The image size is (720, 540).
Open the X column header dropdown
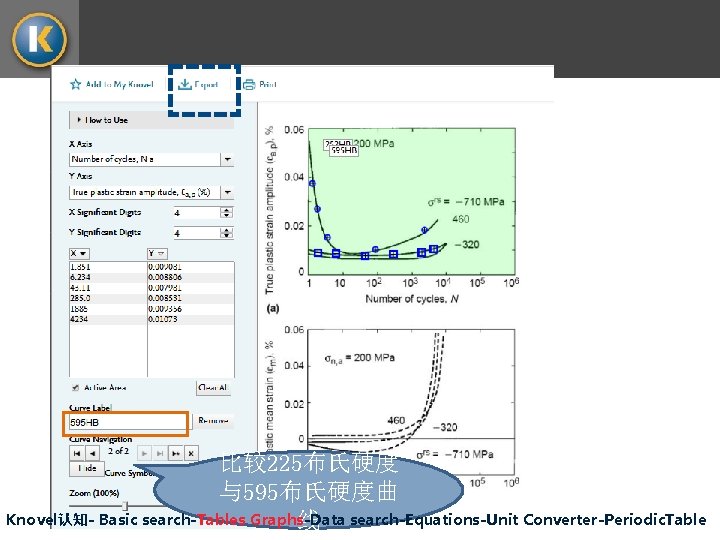pos(79,253)
